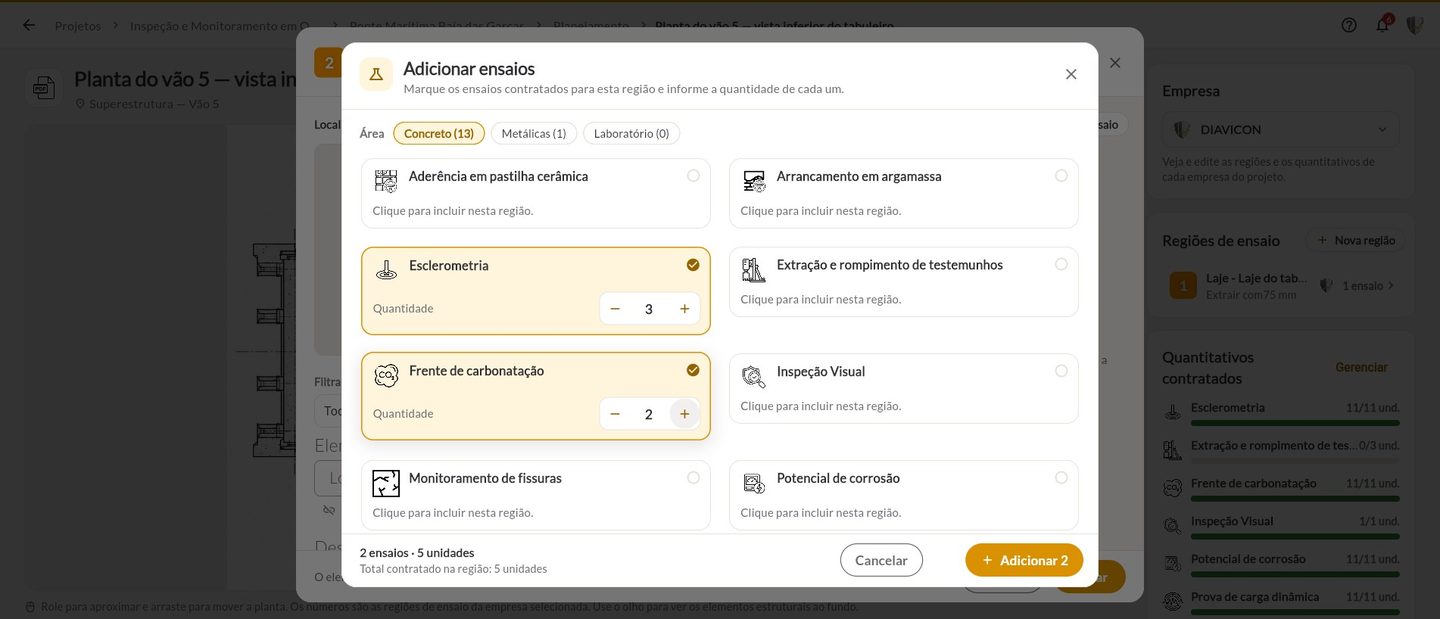Image resolution: width=1440 pixels, height=619 pixels.
Task: Select Inspeção Visual radio
Action: pyautogui.click(x=1061, y=371)
